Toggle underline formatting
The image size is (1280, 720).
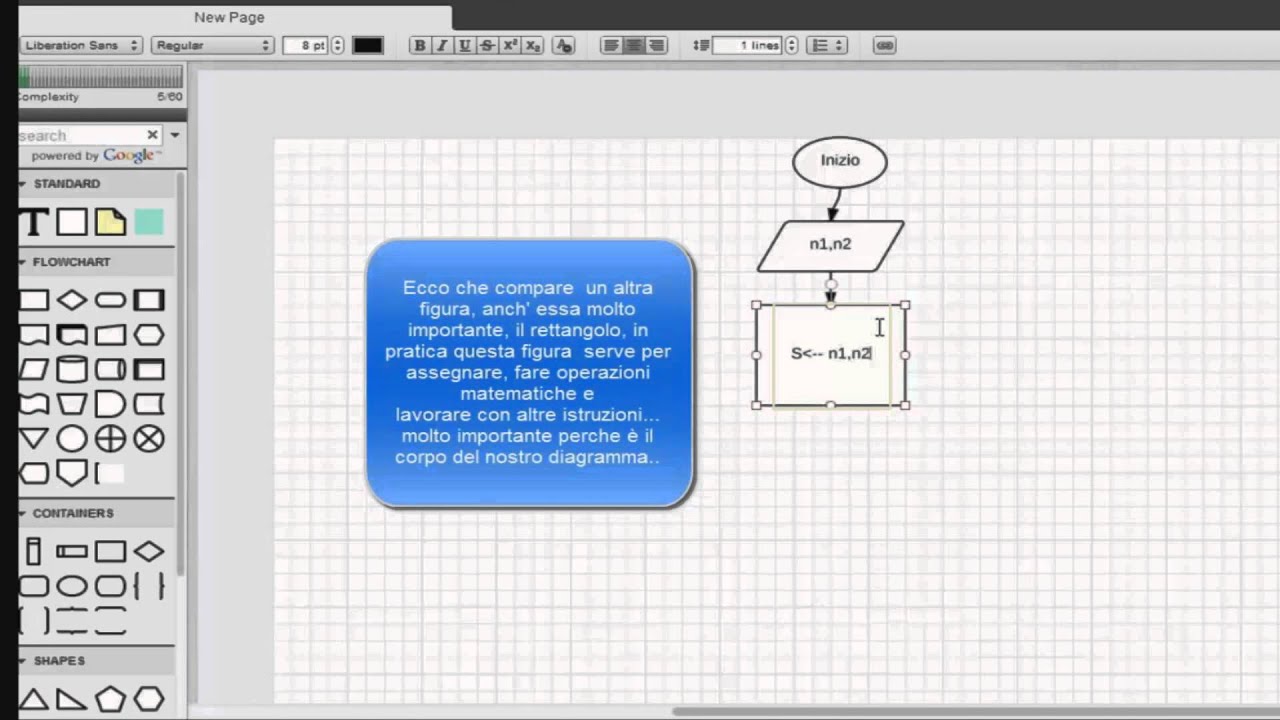coord(464,45)
